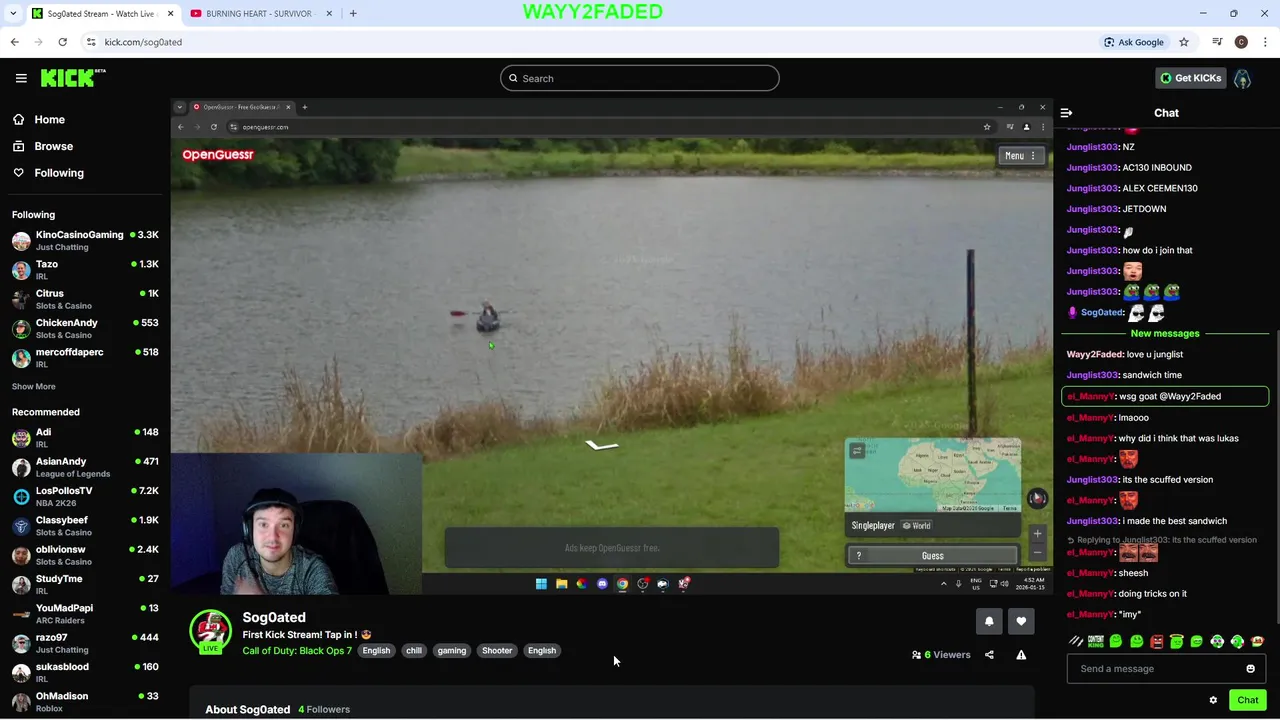Click the mini world map thumbnail
This screenshot has width=1280, height=720.
coord(932,476)
